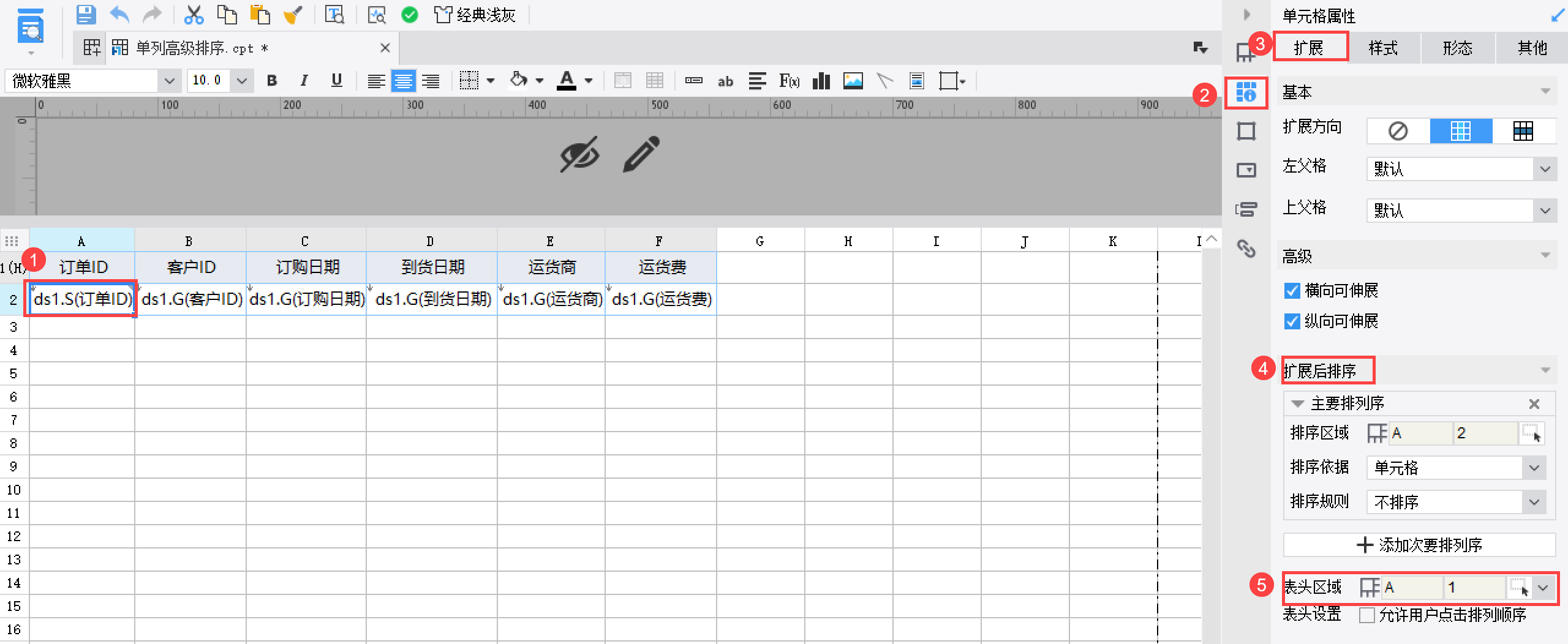The width and height of the screenshot is (1568, 644).
Task: Undo the last action
Action: [x=119, y=14]
